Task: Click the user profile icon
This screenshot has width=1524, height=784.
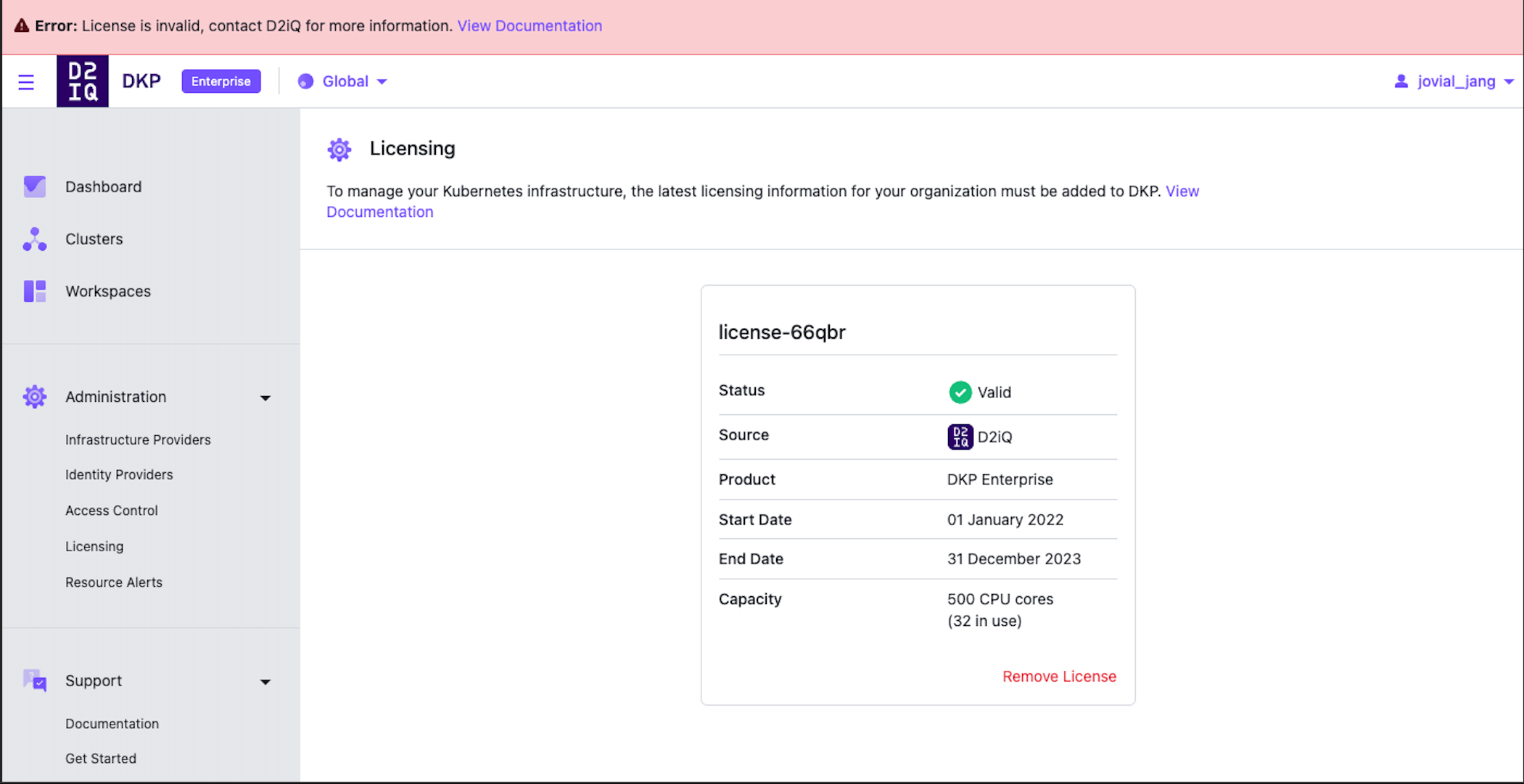Action: pyautogui.click(x=1401, y=81)
